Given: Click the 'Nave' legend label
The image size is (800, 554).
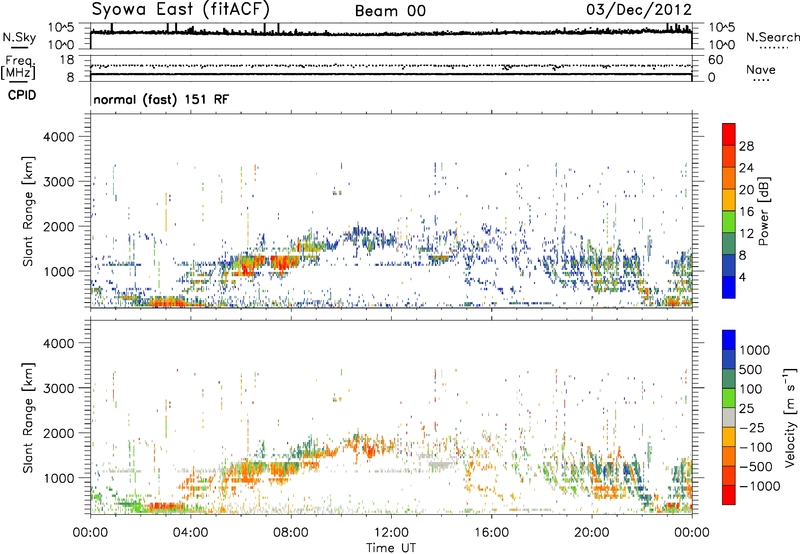Looking at the screenshot, I should 760,69.
